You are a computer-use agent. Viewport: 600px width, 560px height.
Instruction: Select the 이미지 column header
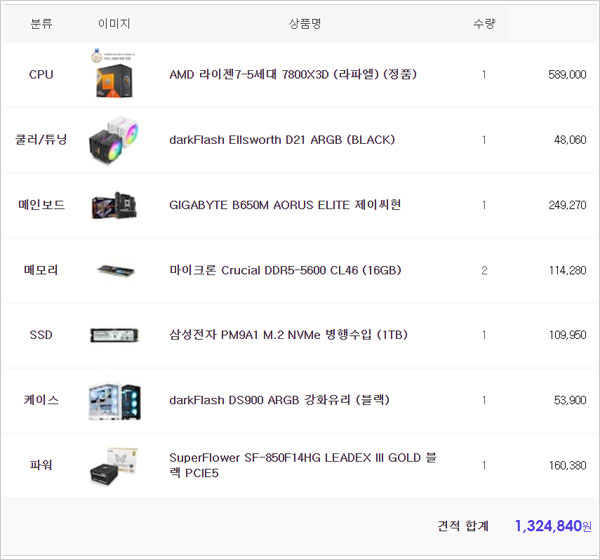tap(114, 24)
